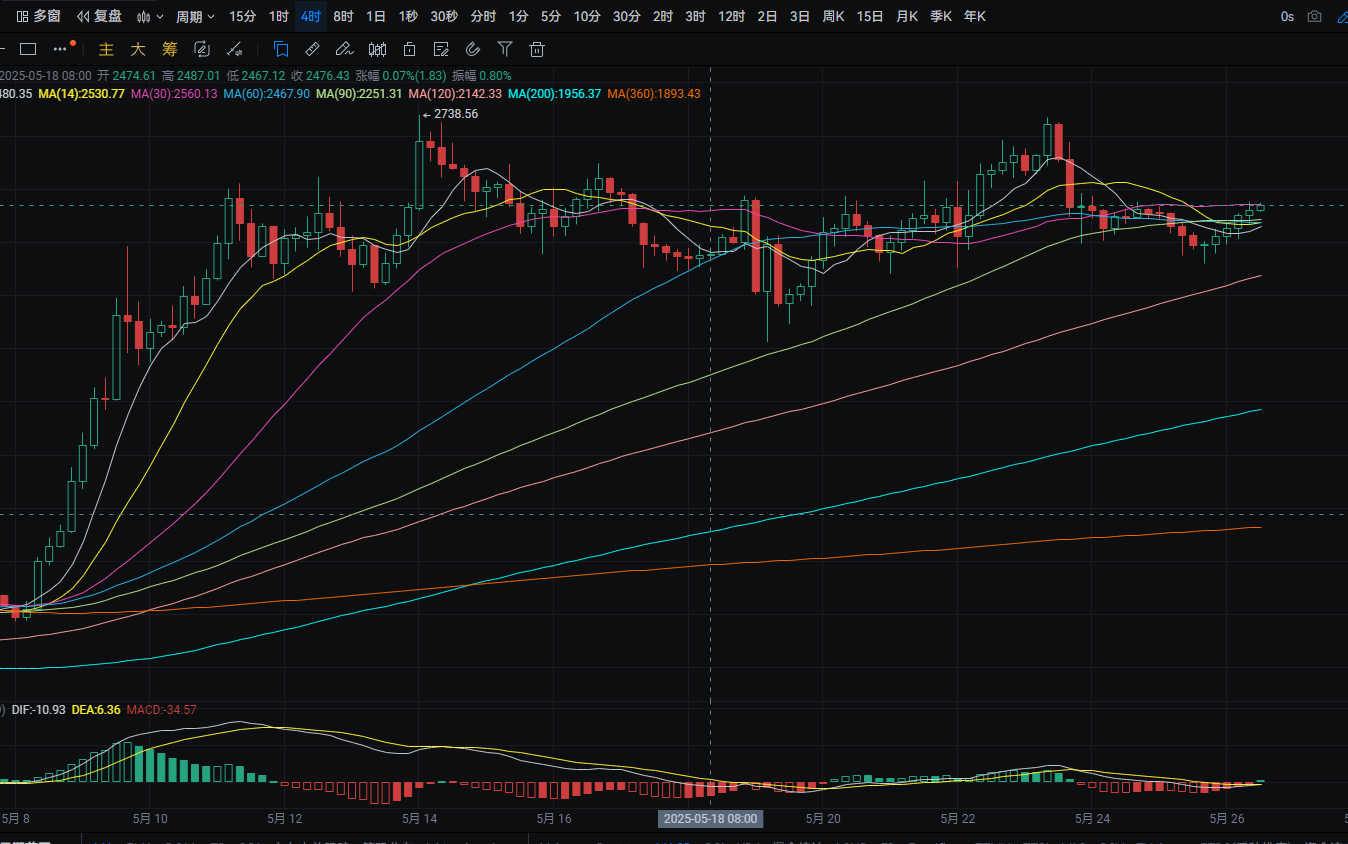Click the trash delete drawings icon
This screenshot has height=844, width=1348.
click(x=537, y=49)
